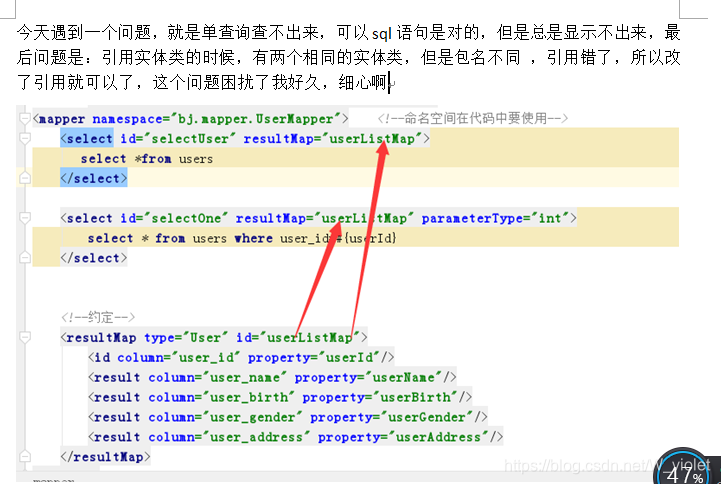
Task: Click id value "selectUser"
Action: click(190, 139)
